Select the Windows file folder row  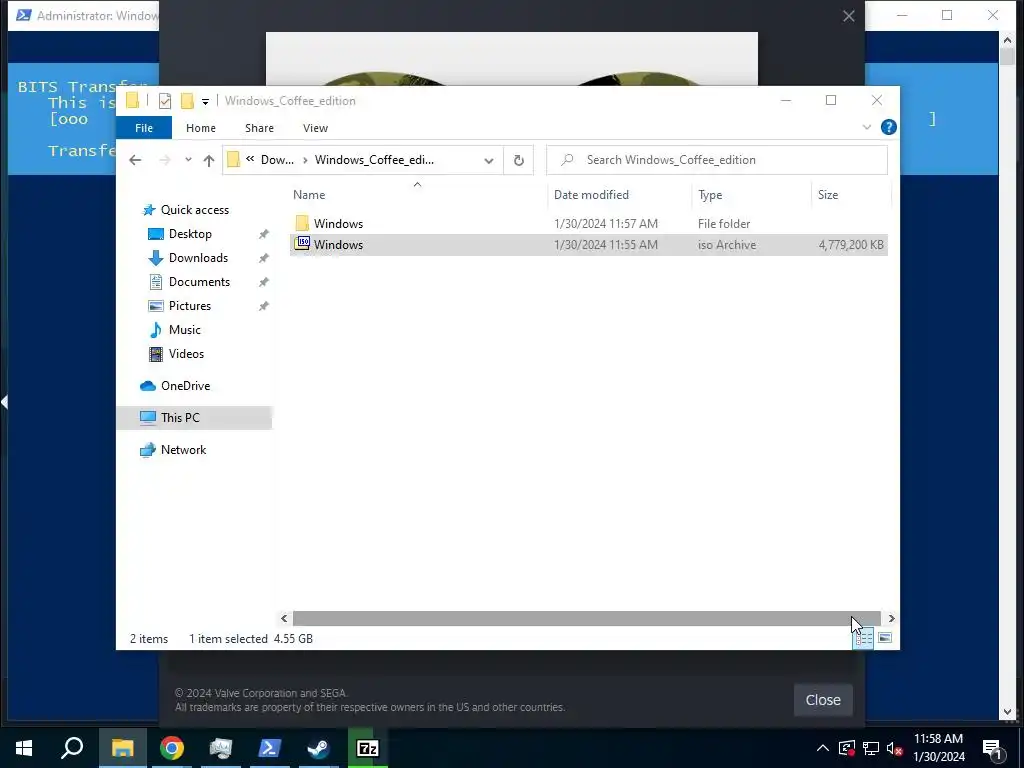pyautogui.click(x=588, y=223)
